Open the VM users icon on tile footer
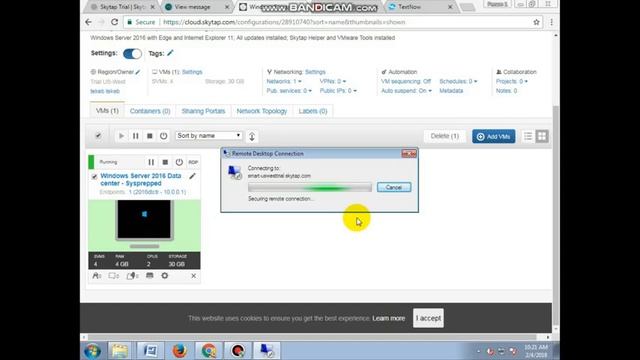Viewport: 640px width, 360px height. pyautogui.click(x=97, y=276)
